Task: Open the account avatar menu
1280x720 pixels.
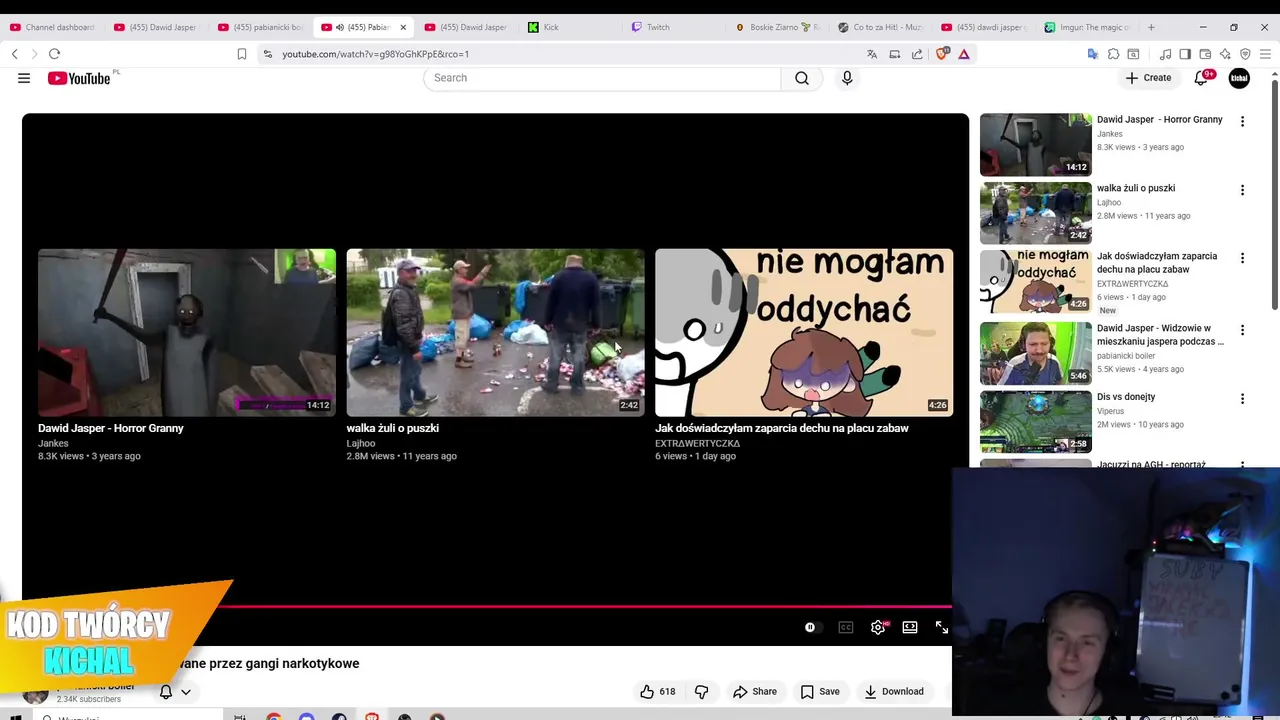Action: click(1239, 78)
